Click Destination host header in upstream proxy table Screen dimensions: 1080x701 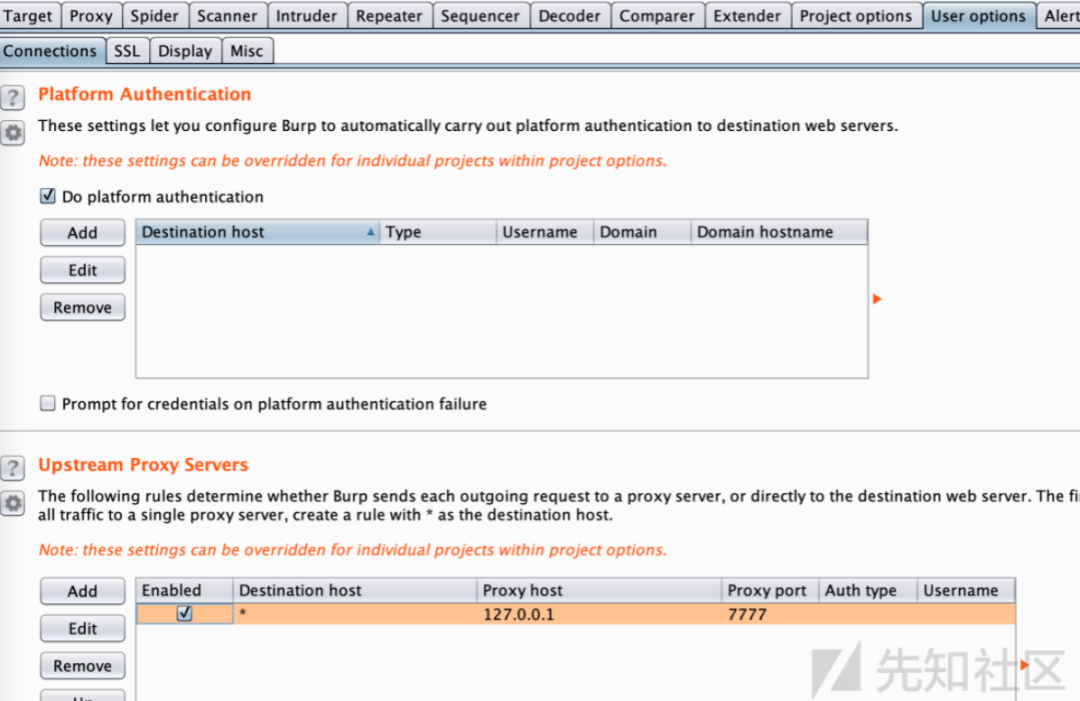[355, 590]
